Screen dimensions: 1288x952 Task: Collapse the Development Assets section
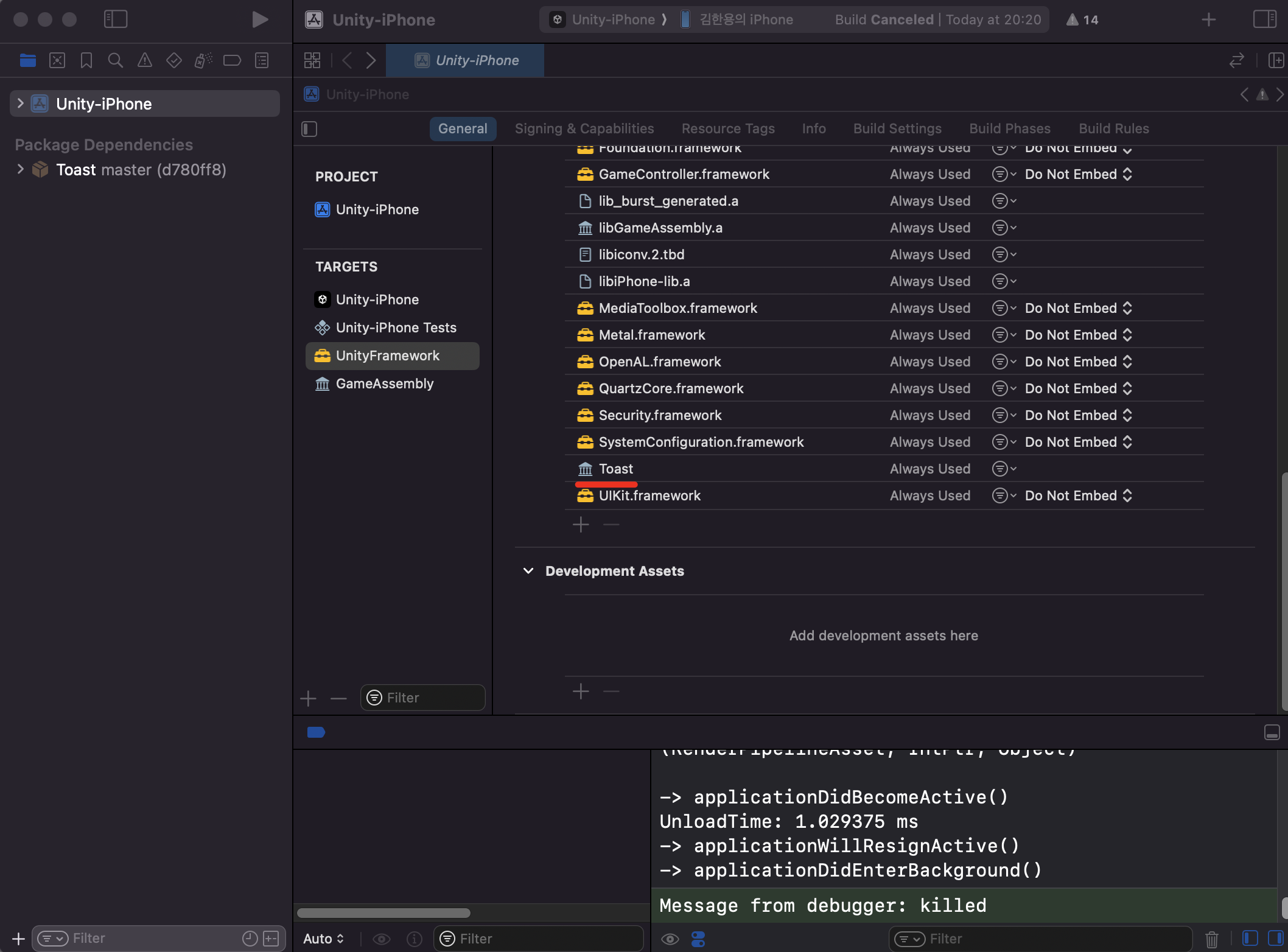(x=528, y=571)
